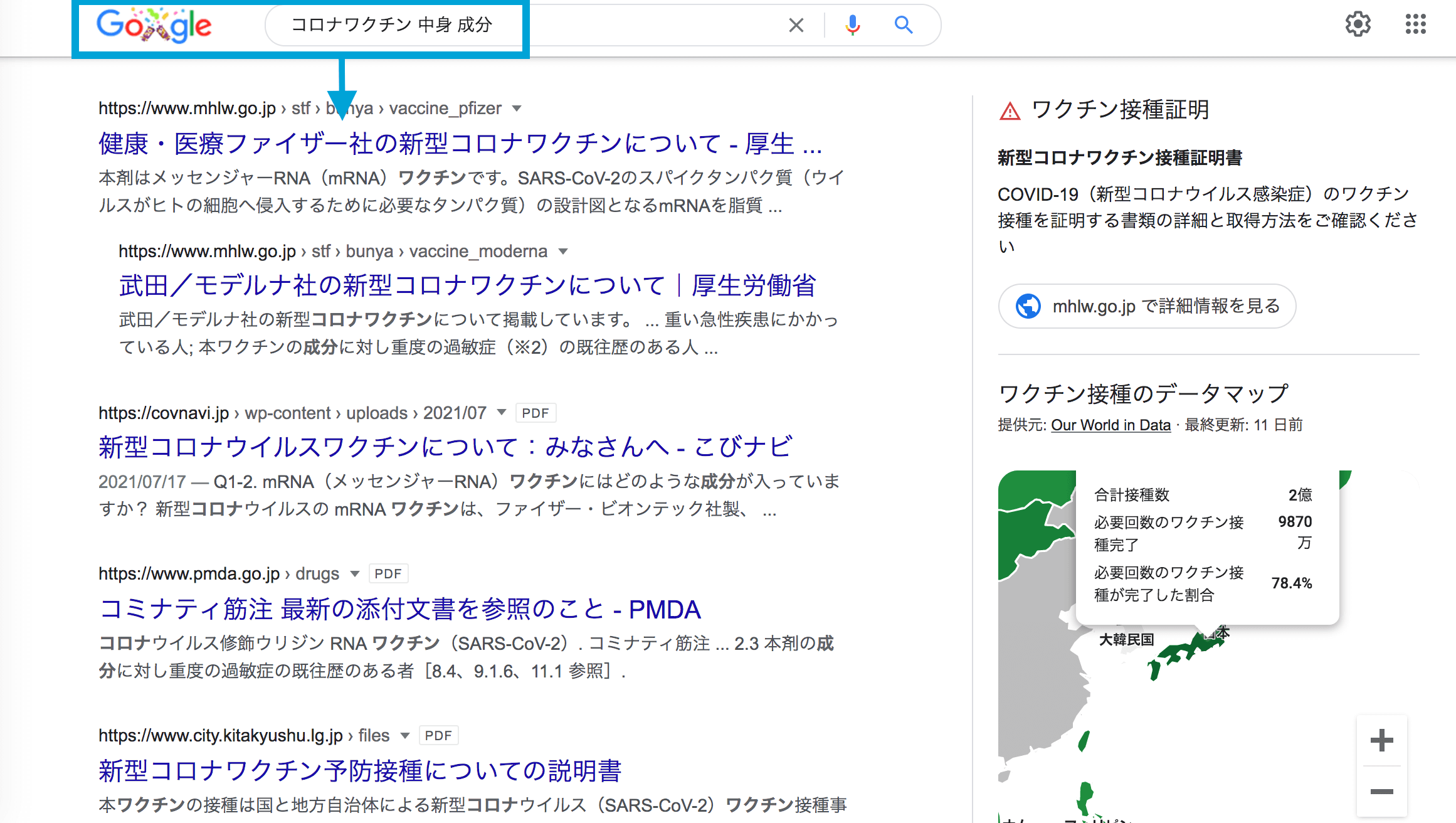Click the ワクチン接種のデータマップ heading
The height and width of the screenshot is (823, 1456).
point(1143,393)
